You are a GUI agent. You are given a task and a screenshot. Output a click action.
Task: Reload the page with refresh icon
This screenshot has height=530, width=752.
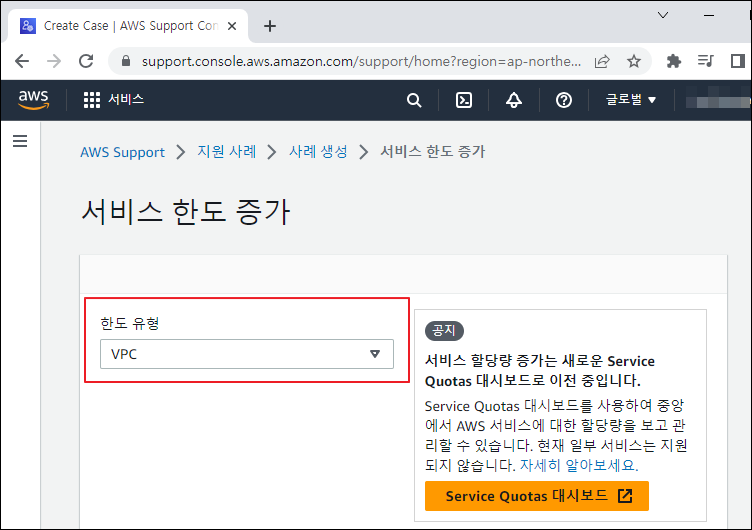click(x=86, y=61)
